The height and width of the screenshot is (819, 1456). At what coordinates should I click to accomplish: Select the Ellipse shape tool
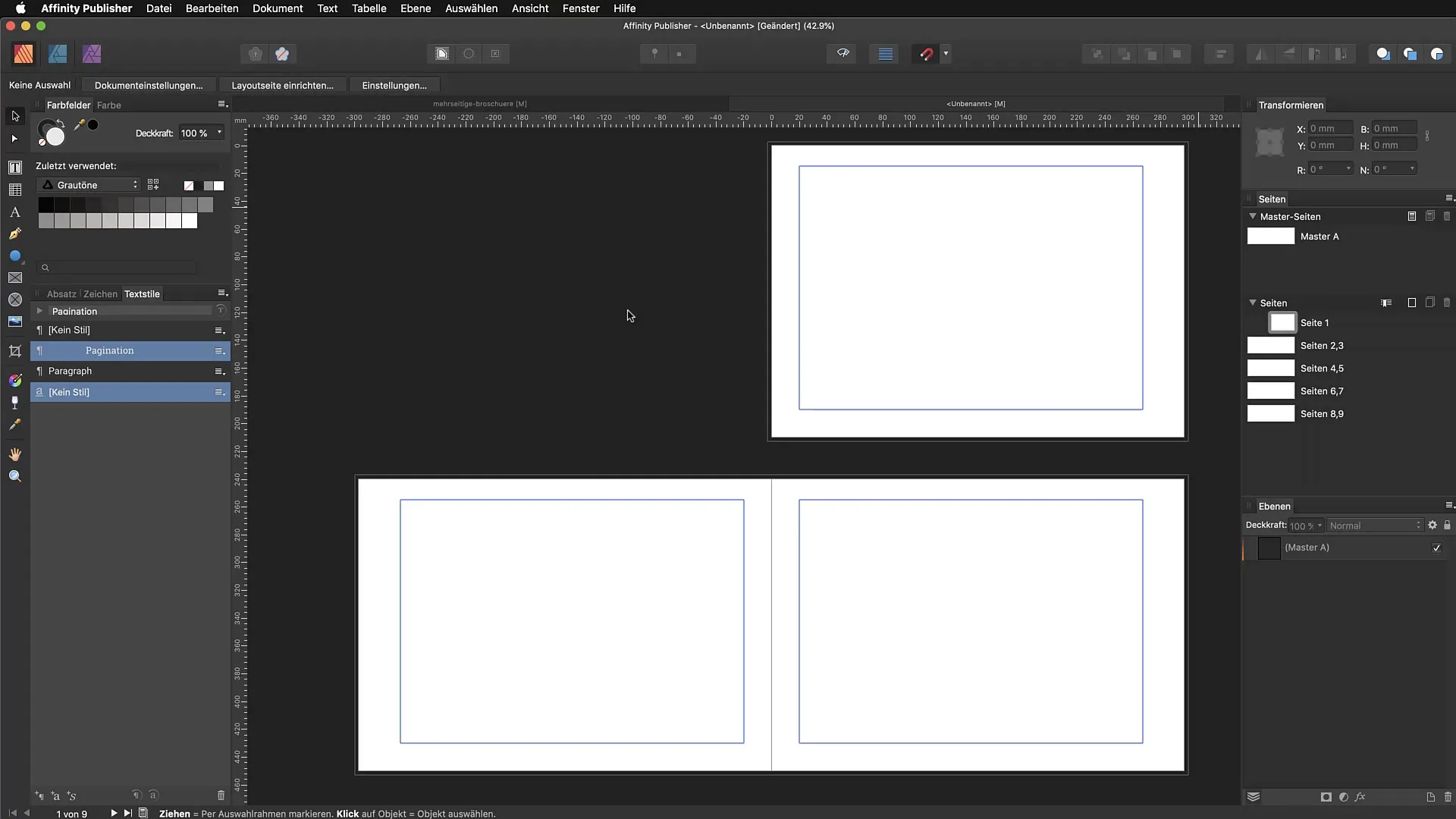pos(15,256)
